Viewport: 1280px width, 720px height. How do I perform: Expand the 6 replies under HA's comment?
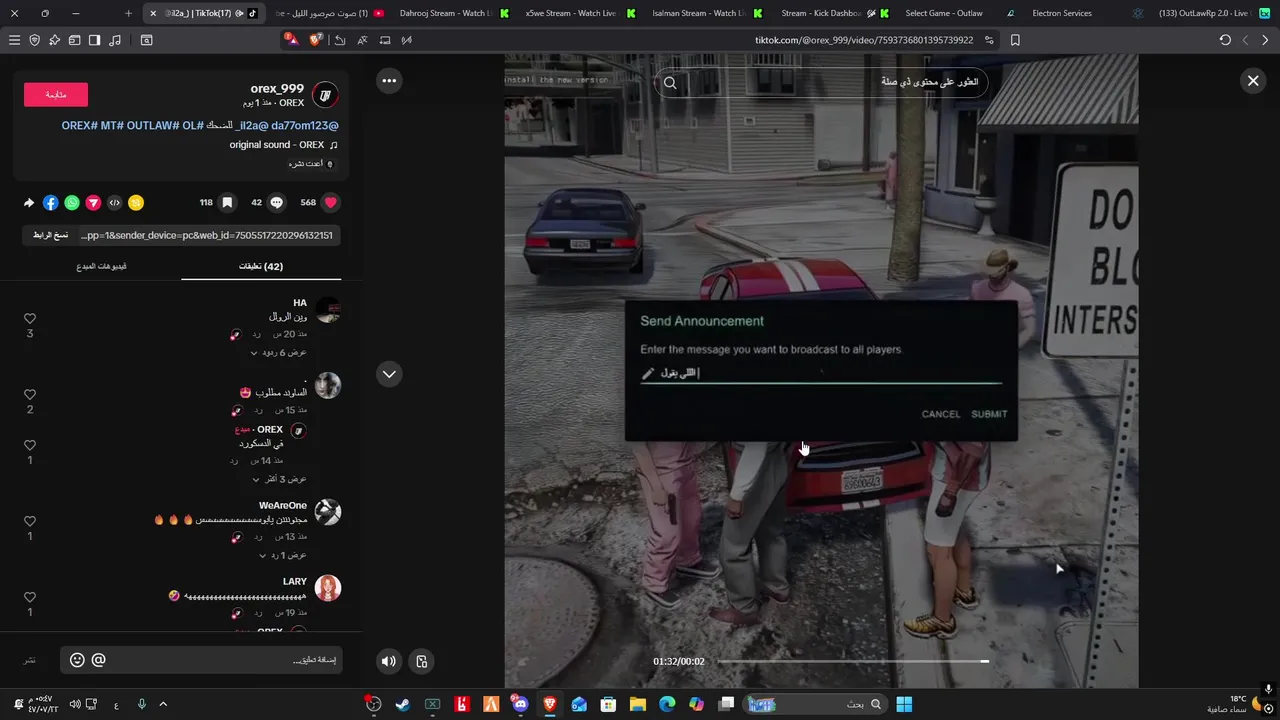[278, 353]
